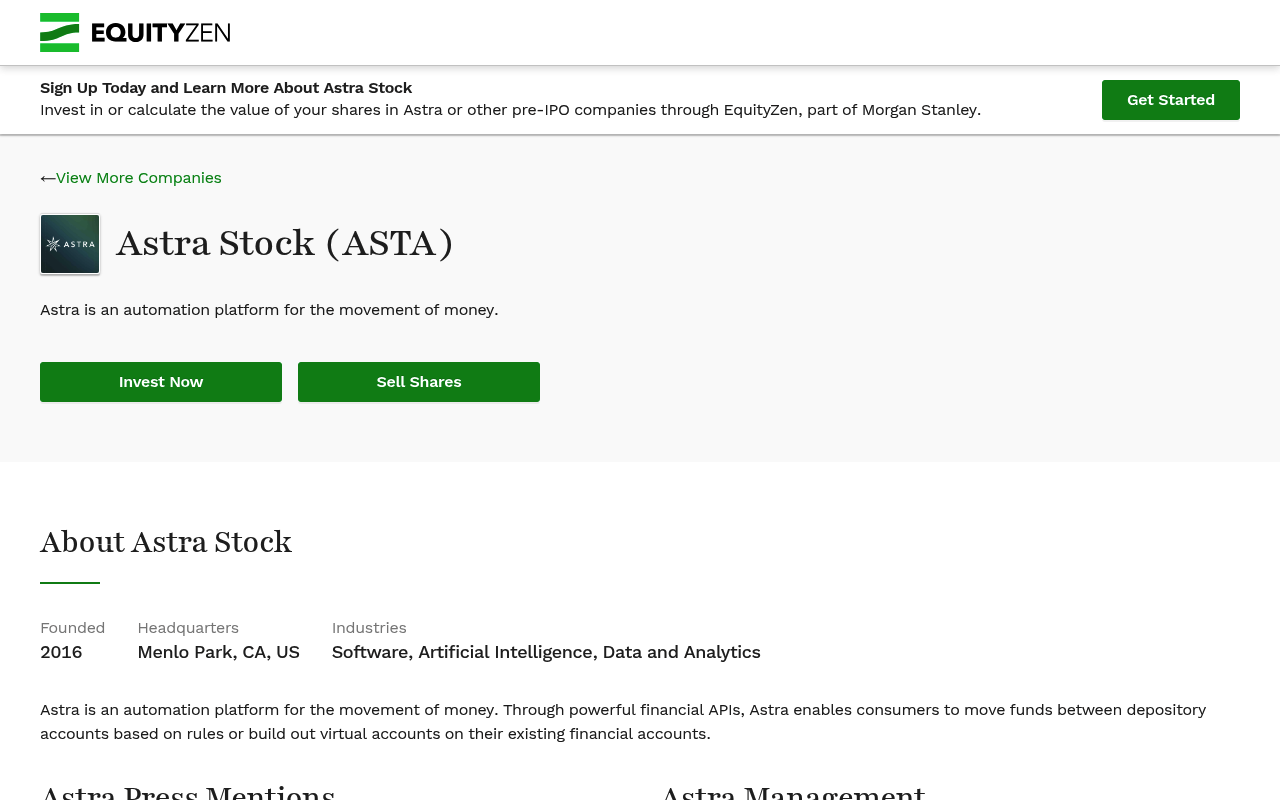Screen dimensions: 1280x800
Task: Click the short tagline under the Astra title
Action: [269, 310]
